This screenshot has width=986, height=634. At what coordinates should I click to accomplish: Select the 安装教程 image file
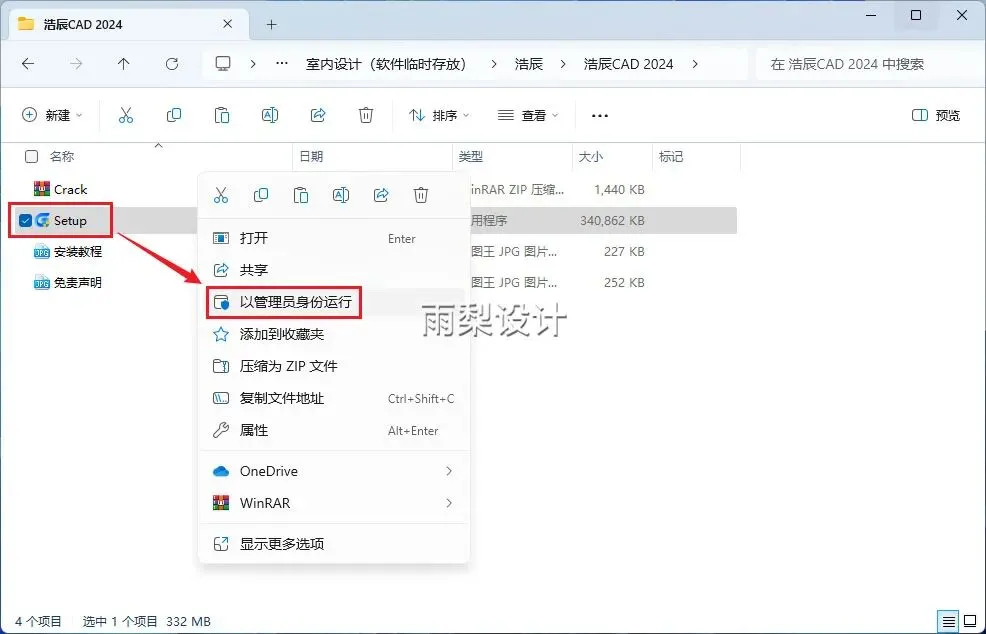pos(78,252)
